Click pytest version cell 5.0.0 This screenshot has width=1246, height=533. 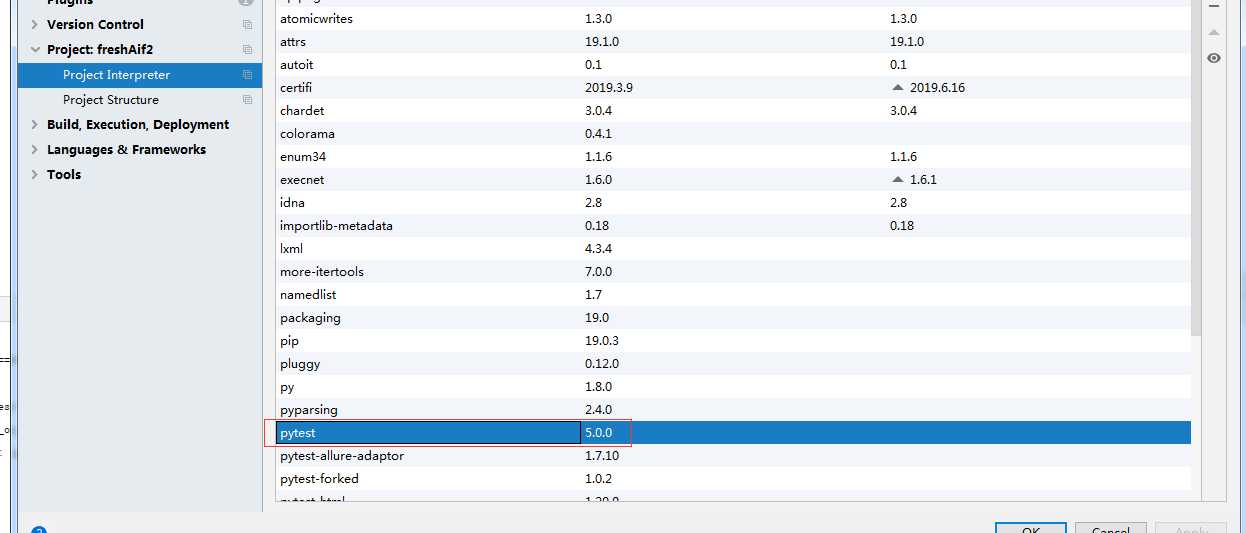(x=599, y=433)
